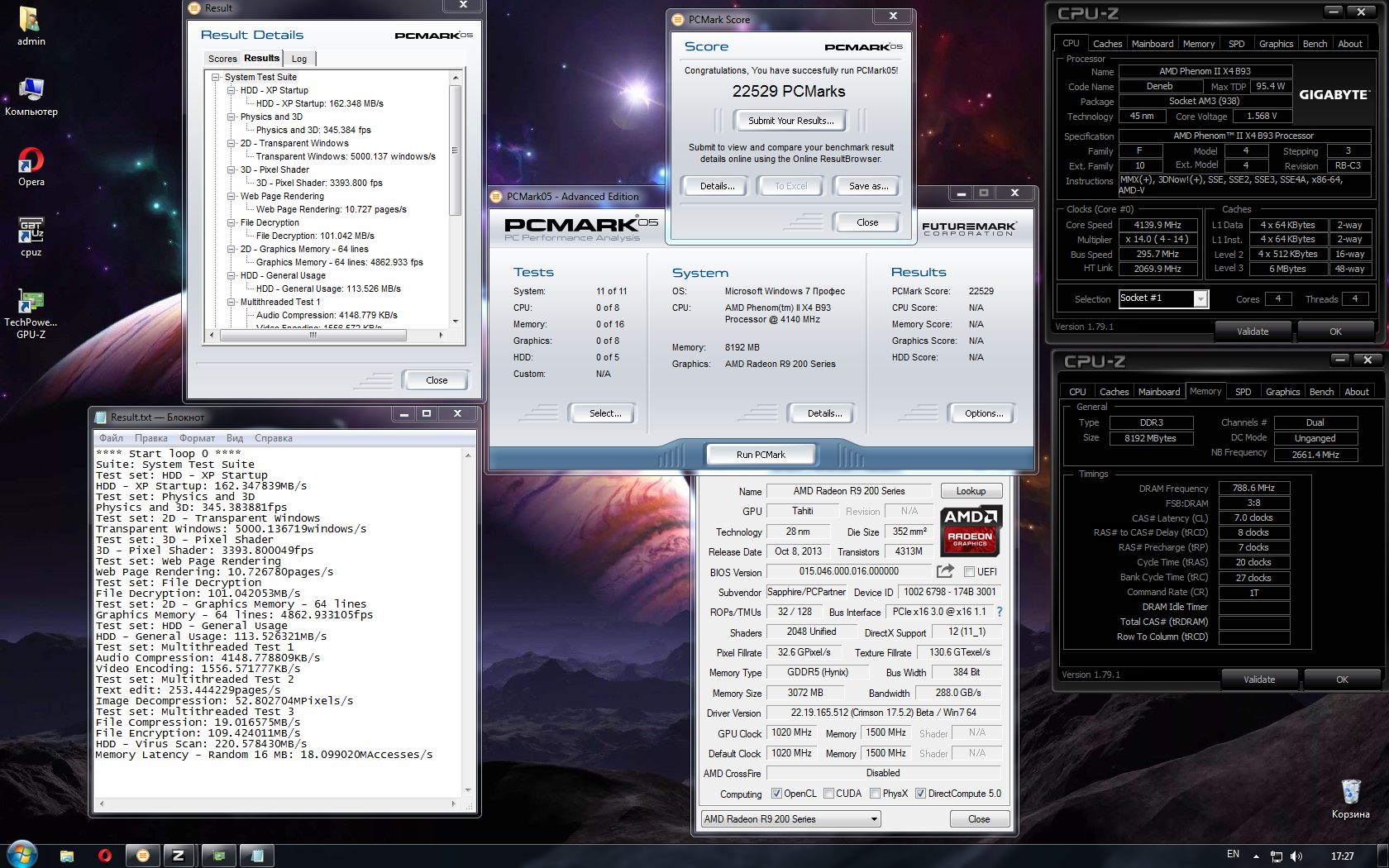Image resolution: width=1389 pixels, height=868 pixels.
Task: Click the taskbar clock showing 17:27
Action: (x=1342, y=856)
